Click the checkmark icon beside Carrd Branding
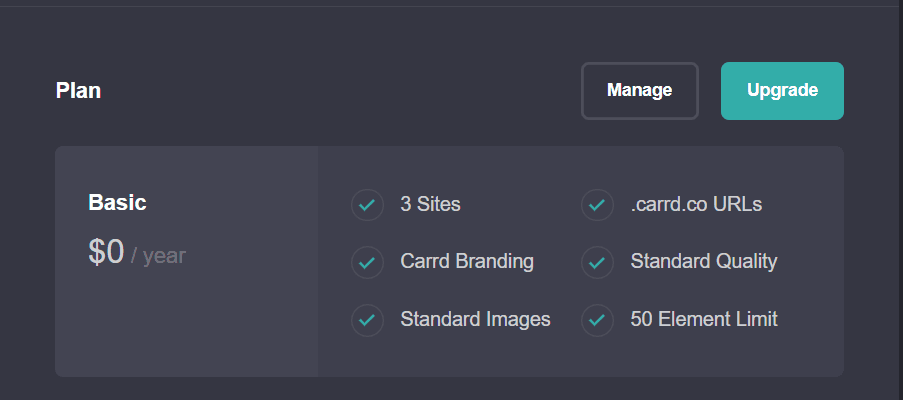The image size is (903, 400). pyautogui.click(x=368, y=263)
